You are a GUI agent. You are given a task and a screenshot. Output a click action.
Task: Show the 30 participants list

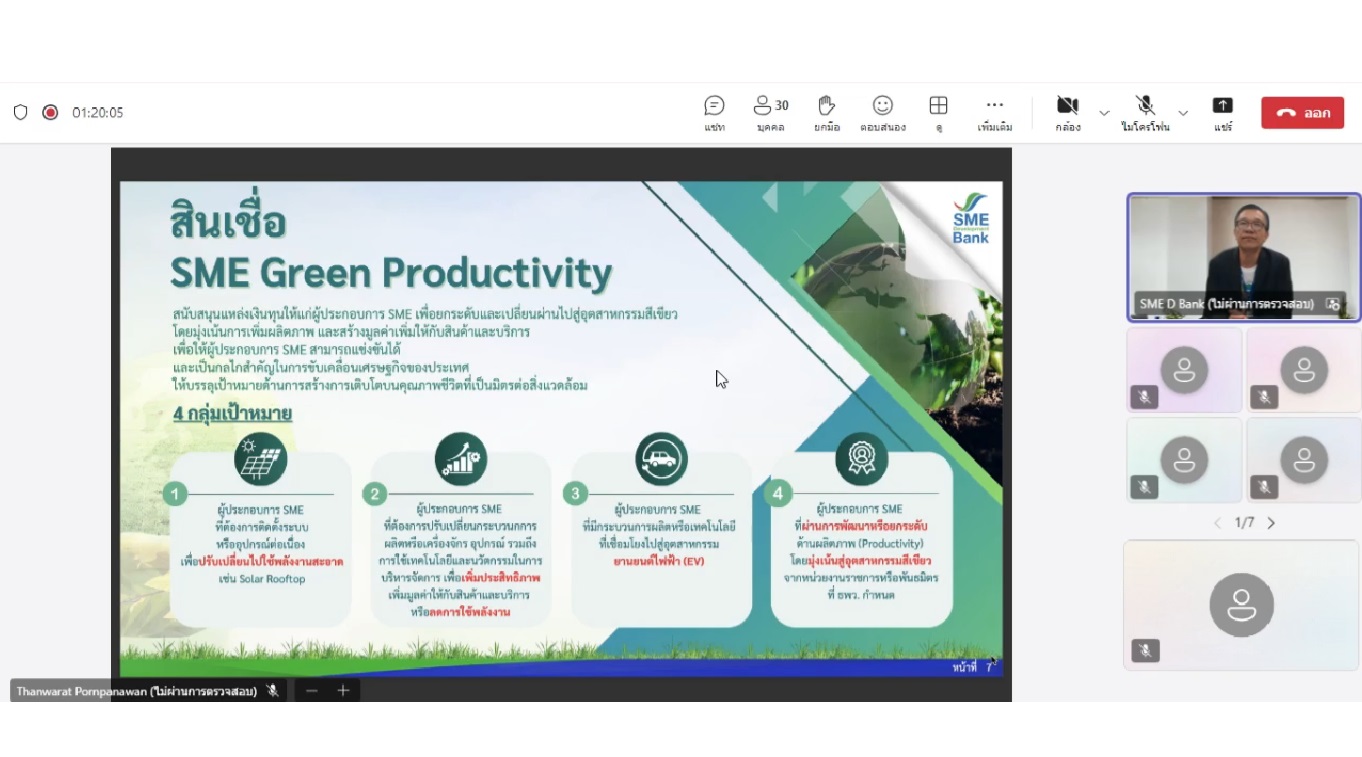click(x=771, y=113)
